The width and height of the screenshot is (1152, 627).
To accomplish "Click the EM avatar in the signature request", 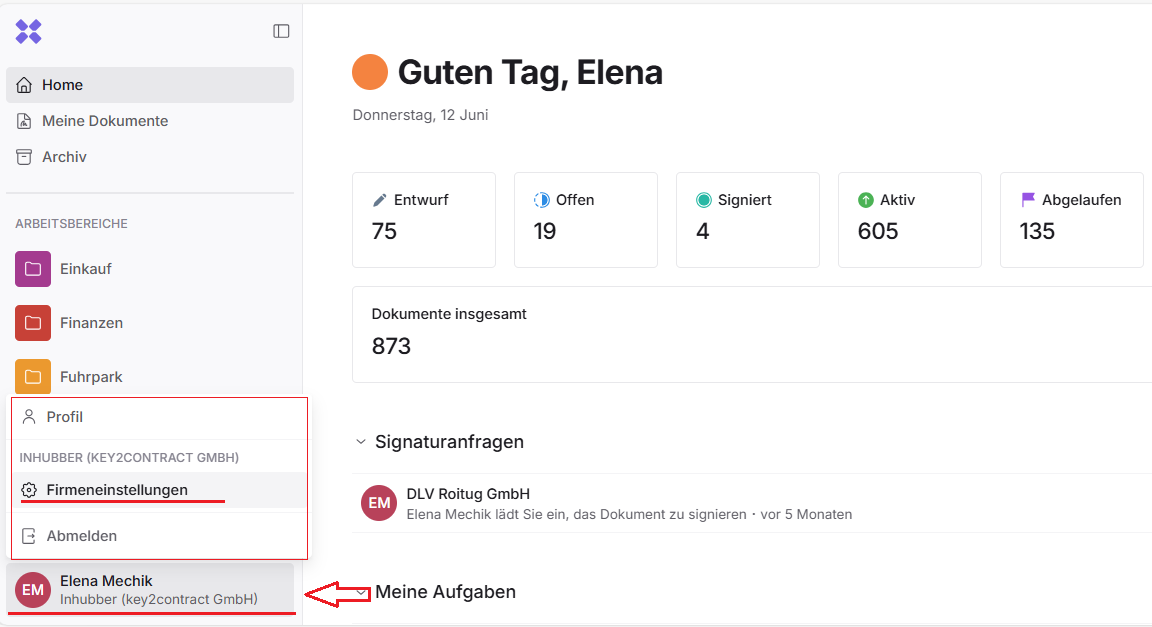I will 379,503.
